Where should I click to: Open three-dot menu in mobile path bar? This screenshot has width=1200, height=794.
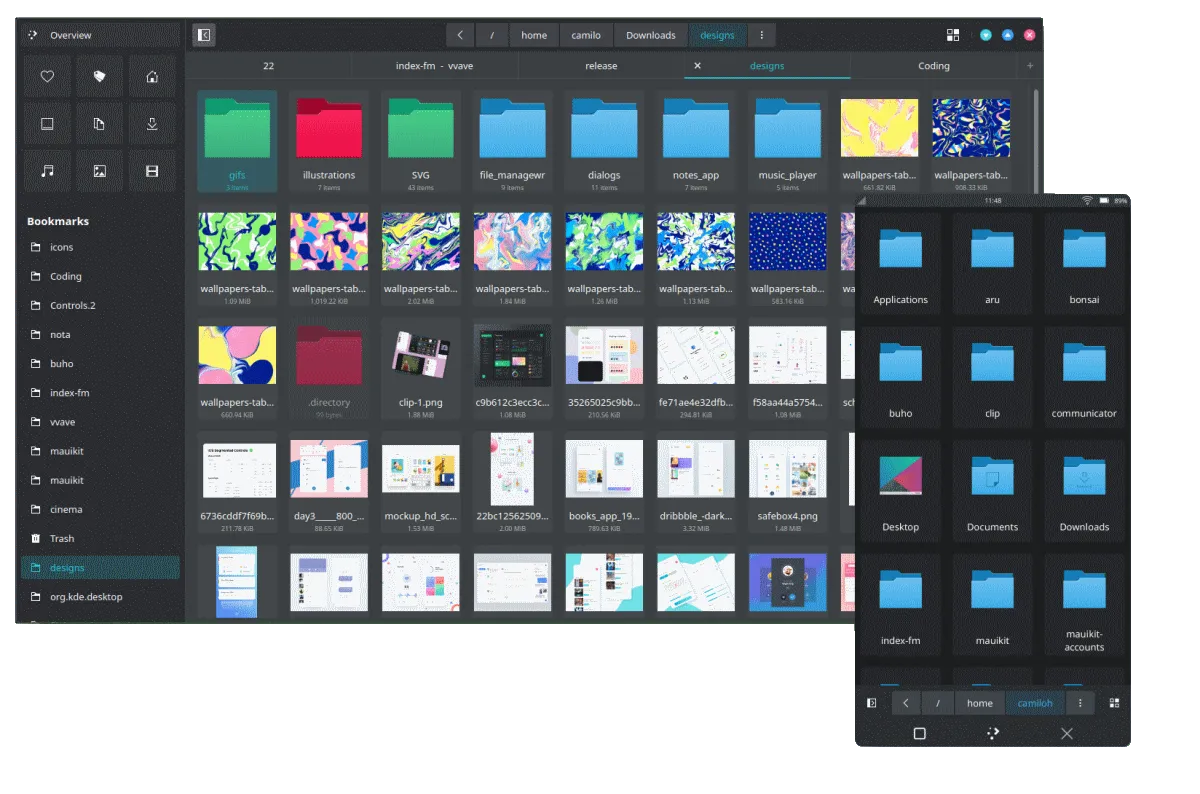1080,703
